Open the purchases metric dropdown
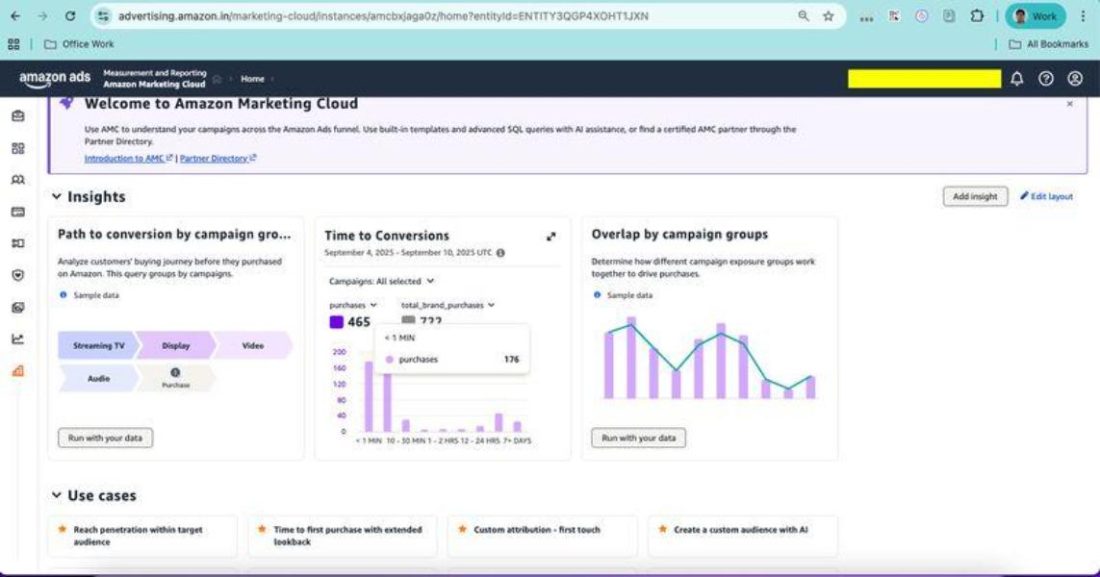Viewport: 1100px width, 577px height. click(353, 305)
